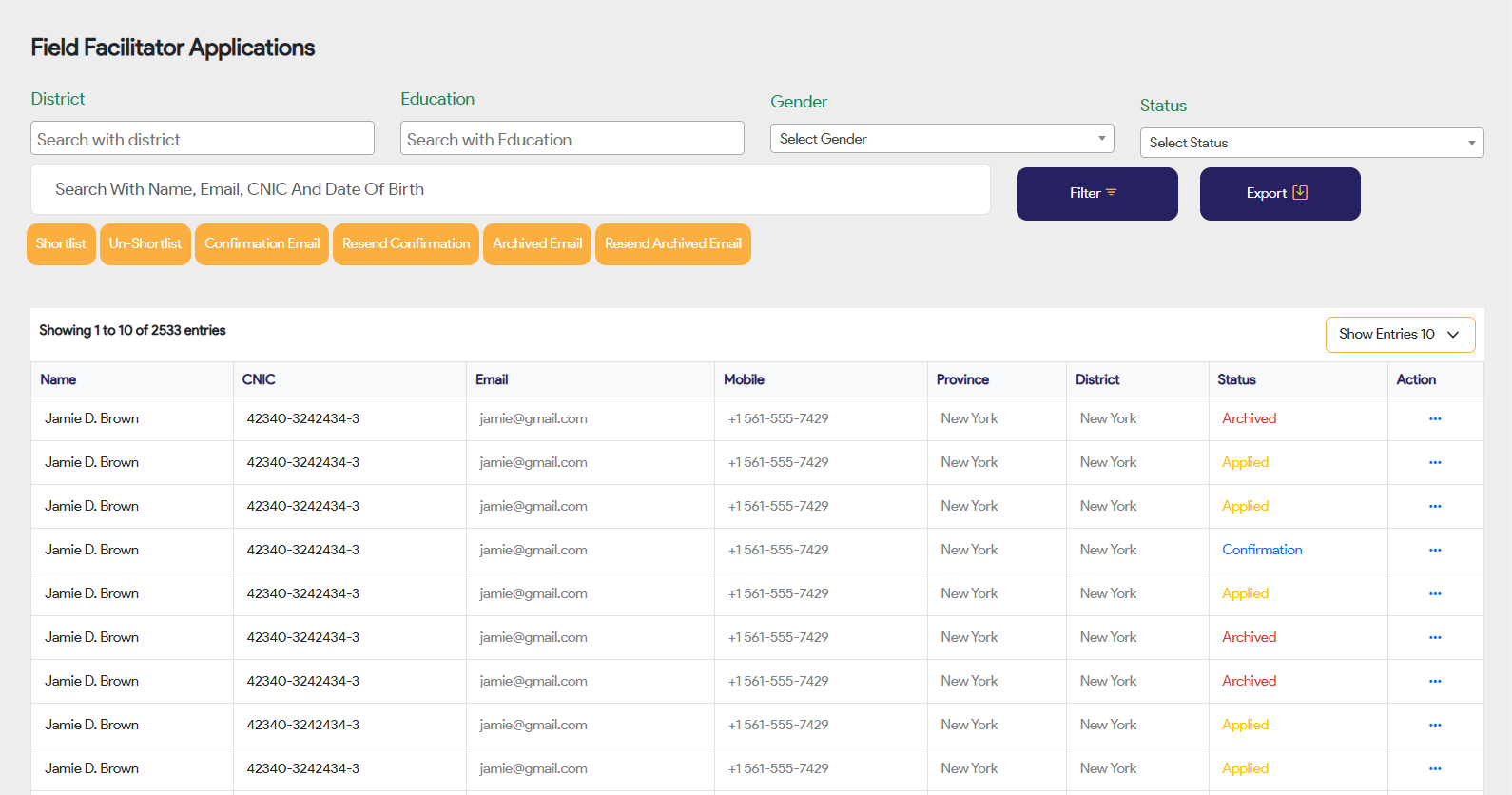The width and height of the screenshot is (1512, 795).
Task: Click the Export button
Action: click(1279, 194)
